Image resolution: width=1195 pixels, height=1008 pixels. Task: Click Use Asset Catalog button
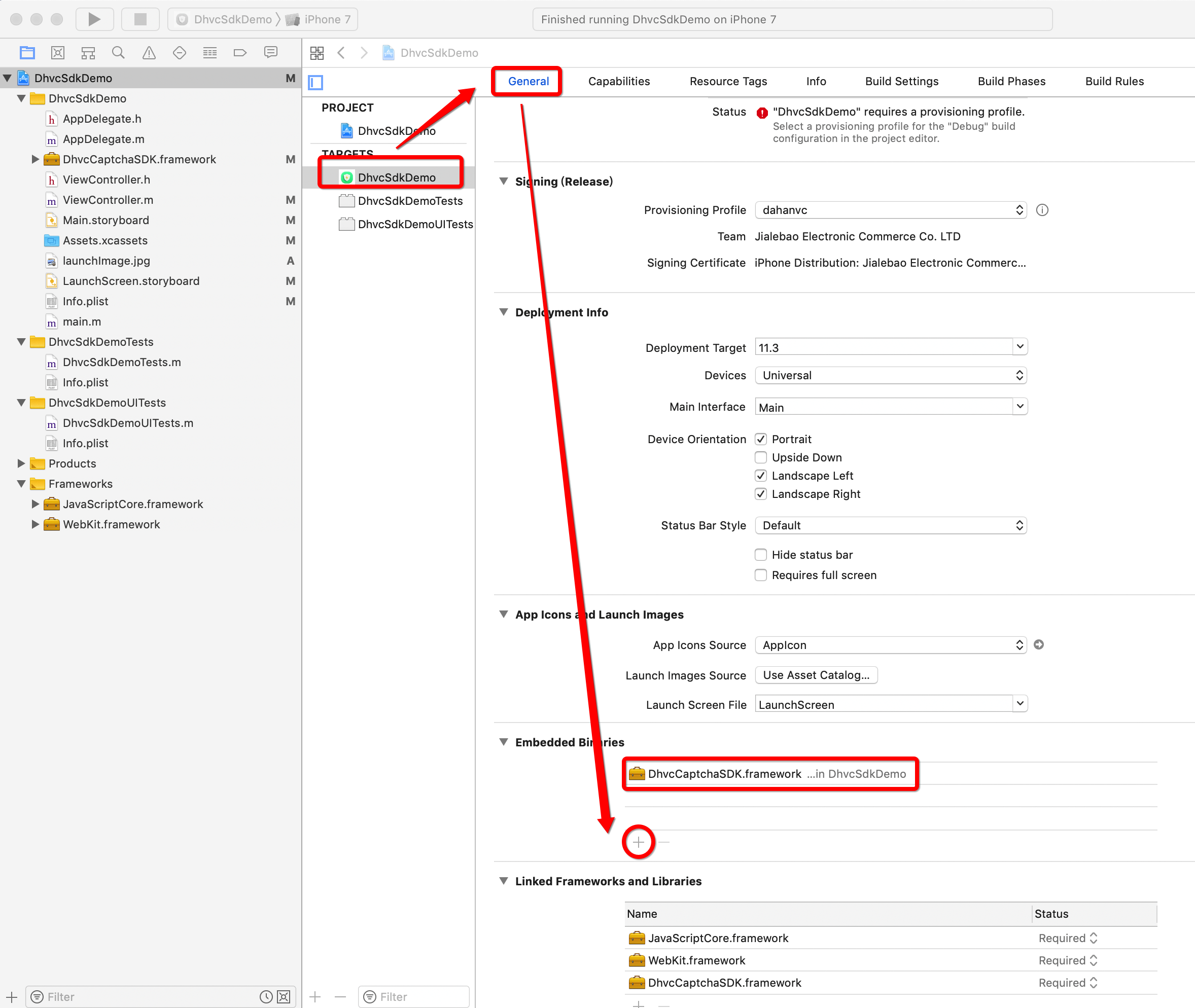pyautogui.click(x=816, y=675)
